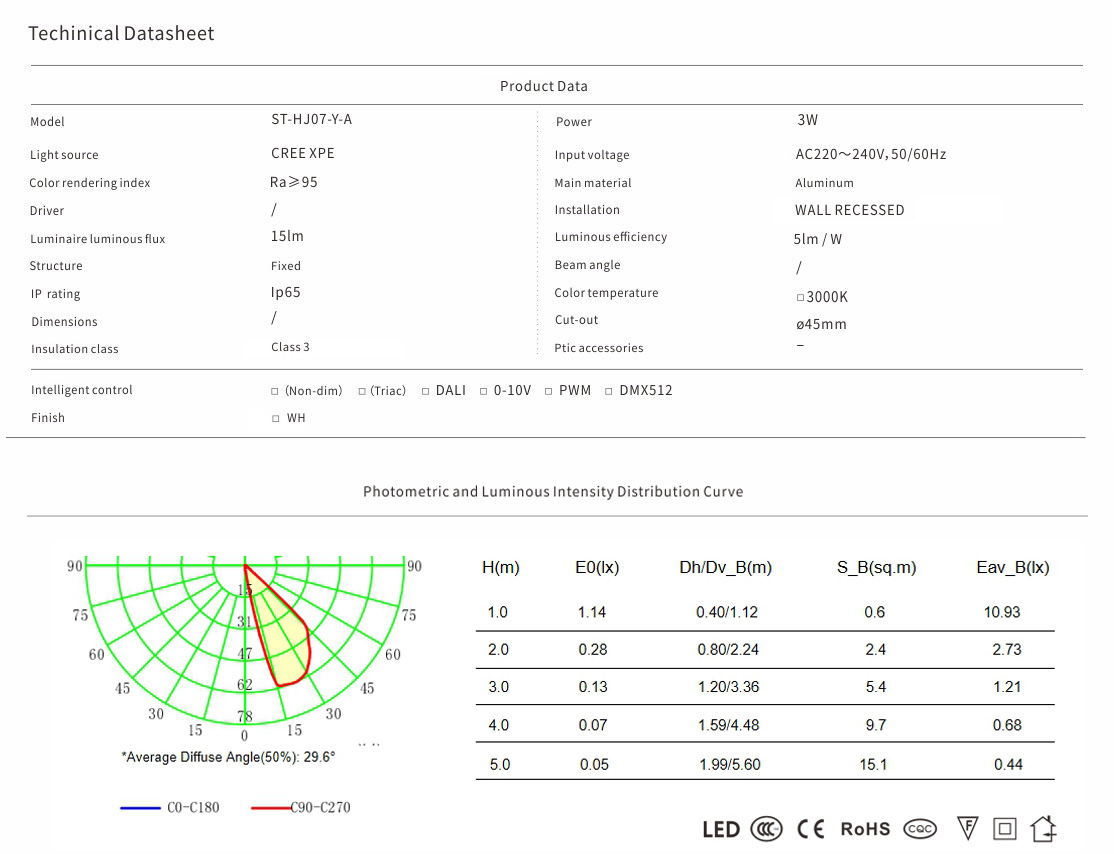Toggle the PWM control checkbox
Screen dimensions: 1114x854
[x=549, y=391]
